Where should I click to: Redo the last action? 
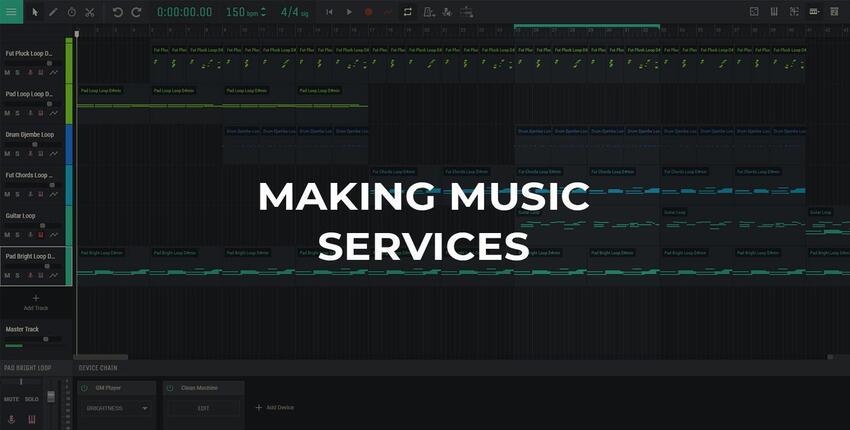tap(136, 12)
